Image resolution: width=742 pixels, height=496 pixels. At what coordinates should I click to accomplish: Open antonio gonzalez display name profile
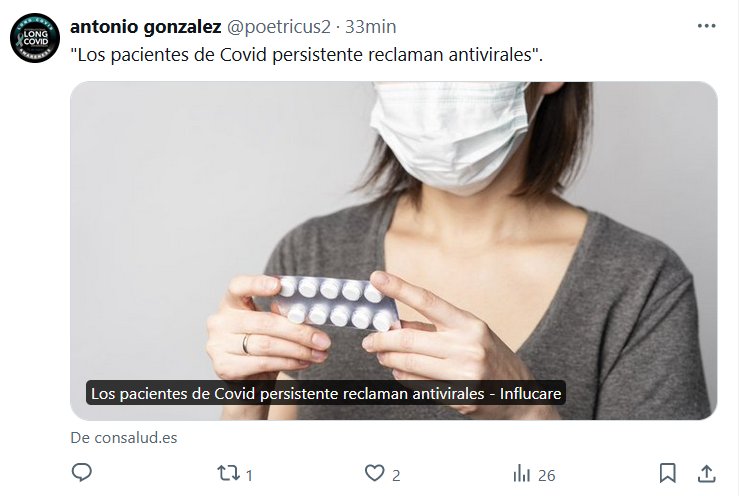tap(146, 27)
